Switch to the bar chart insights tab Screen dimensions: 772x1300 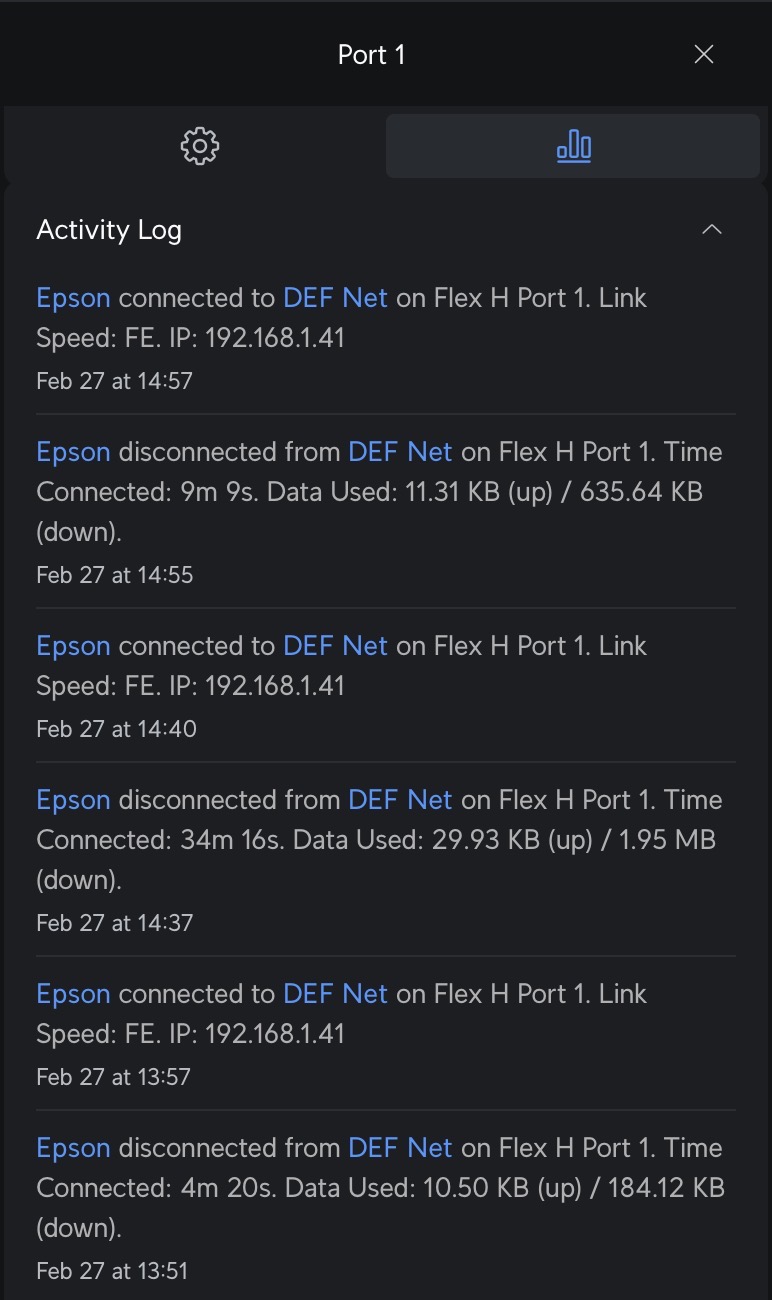click(x=573, y=146)
